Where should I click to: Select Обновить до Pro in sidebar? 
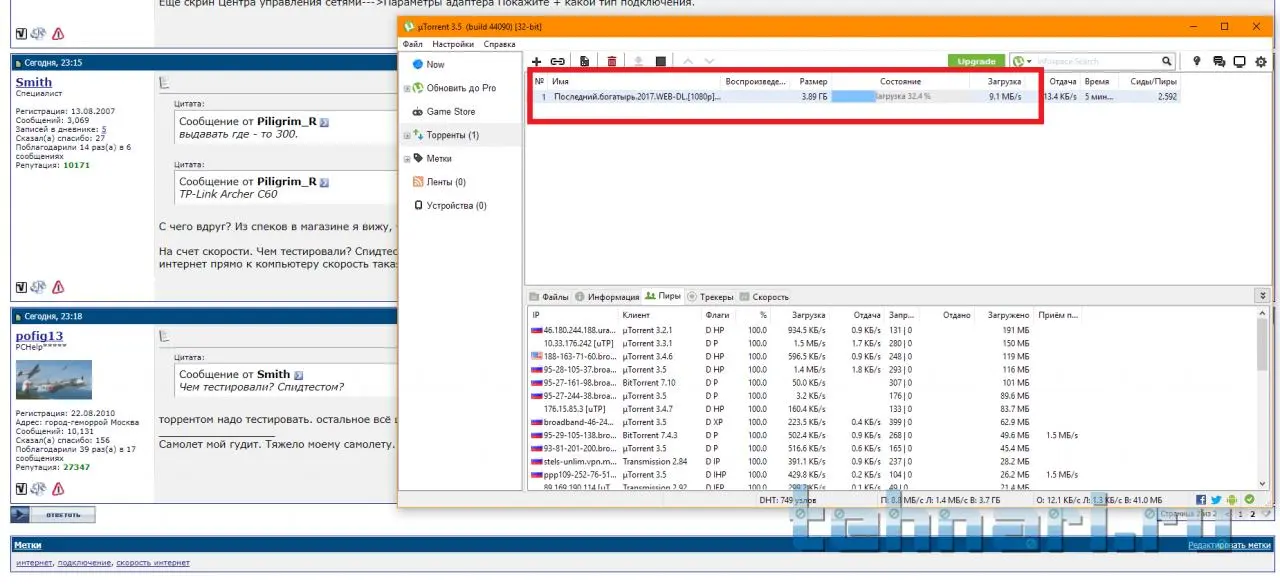pyautogui.click(x=461, y=88)
